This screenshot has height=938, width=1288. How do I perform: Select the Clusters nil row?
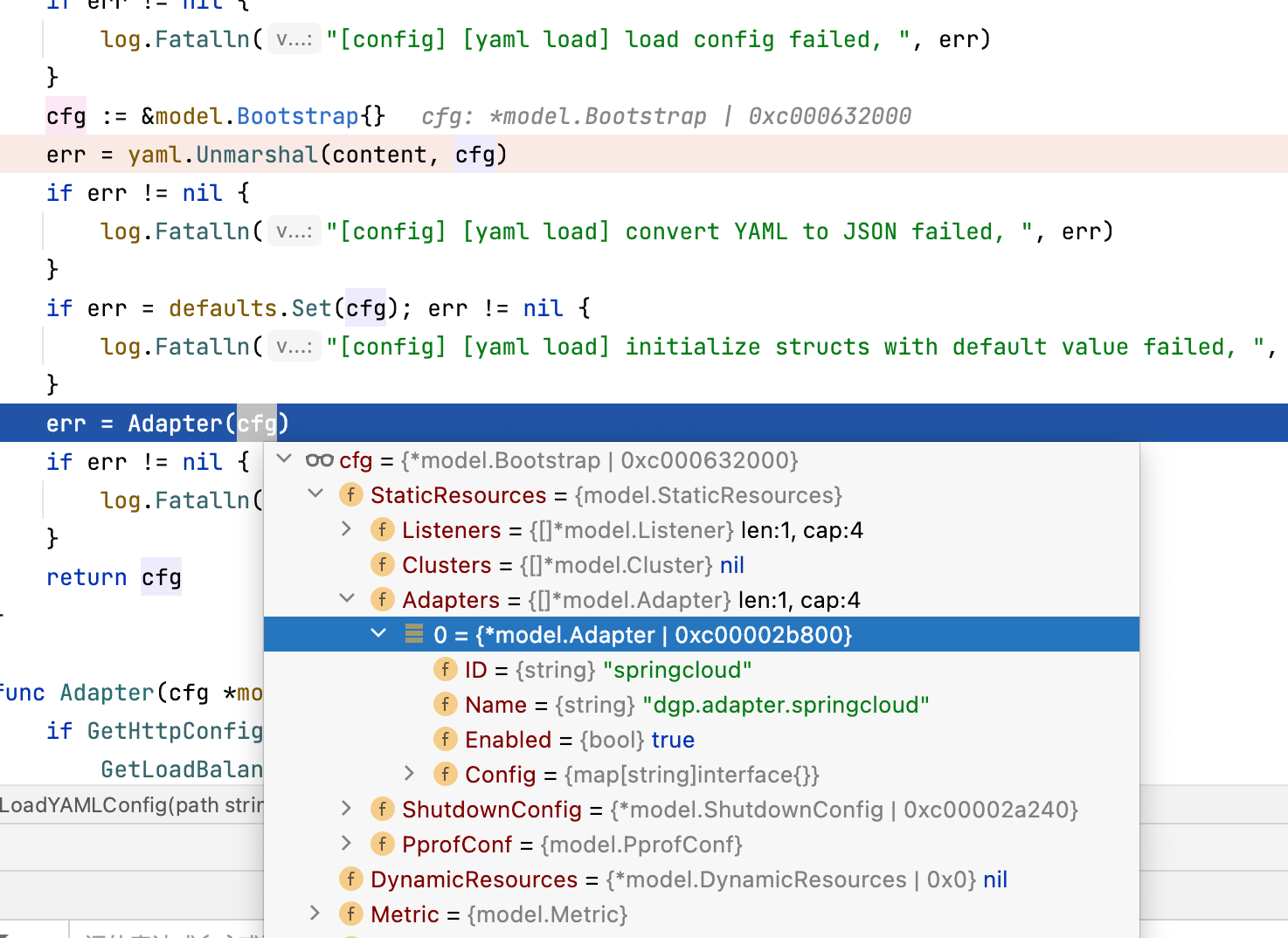point(702,565)
